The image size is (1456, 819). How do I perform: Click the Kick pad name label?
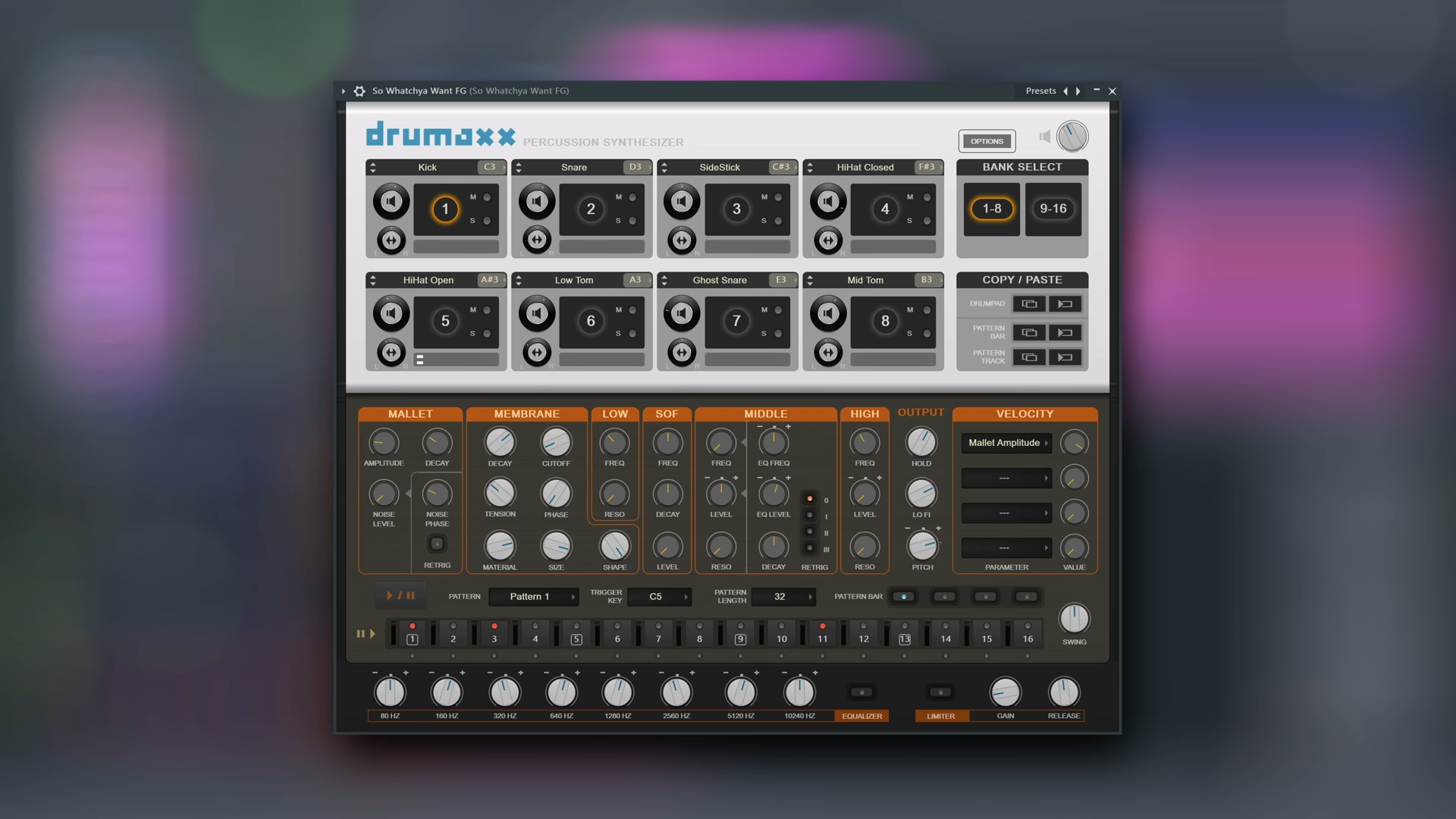coord(428,168)
